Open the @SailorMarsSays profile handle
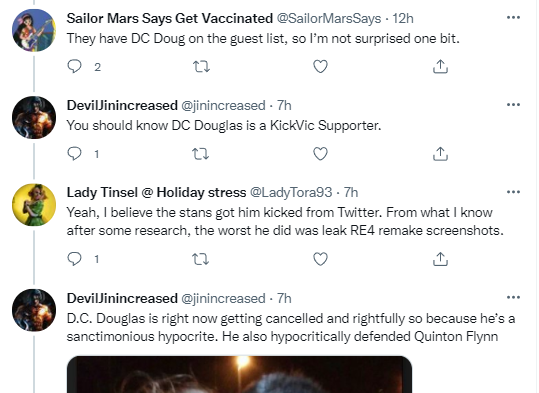539x393 pixels. click(329, 18)
